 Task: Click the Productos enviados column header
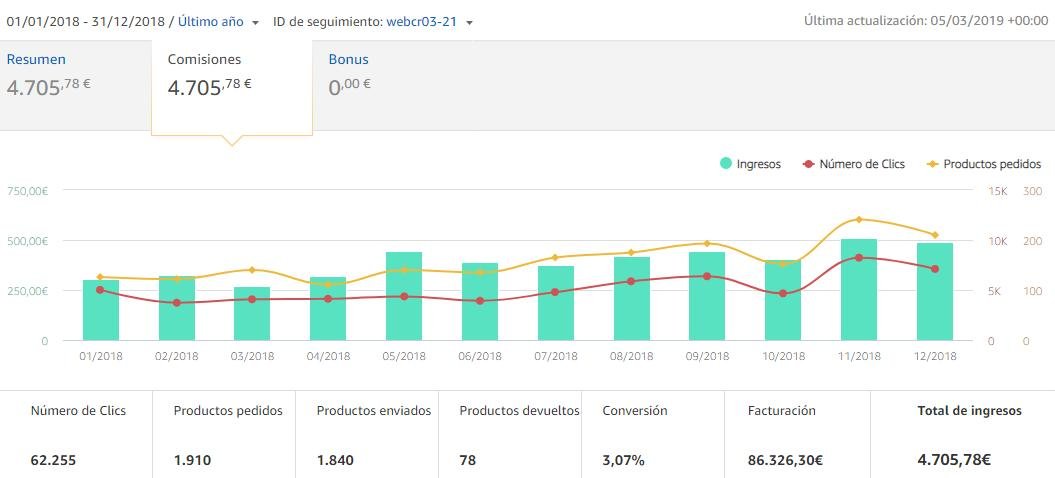pyautogui.click(x=374, y=411)
